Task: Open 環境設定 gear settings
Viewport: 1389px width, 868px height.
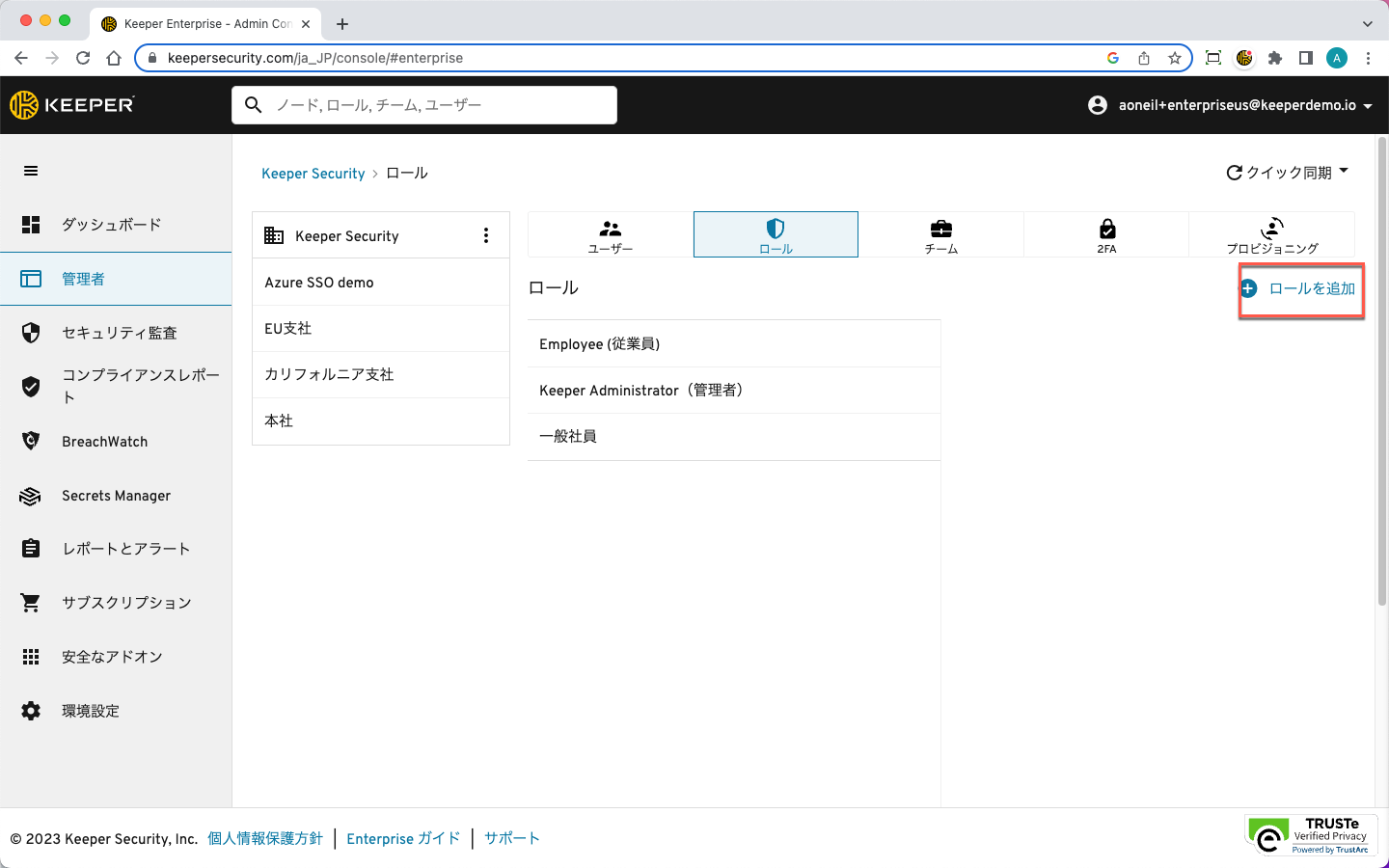Action: 90,711
